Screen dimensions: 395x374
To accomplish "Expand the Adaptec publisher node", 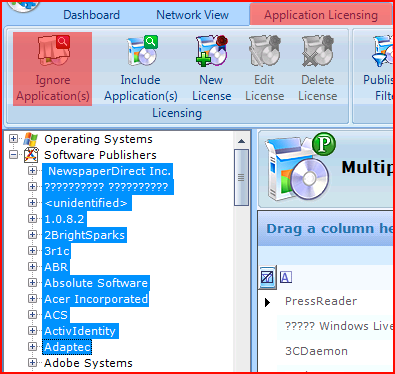I will tap(32, 346).
